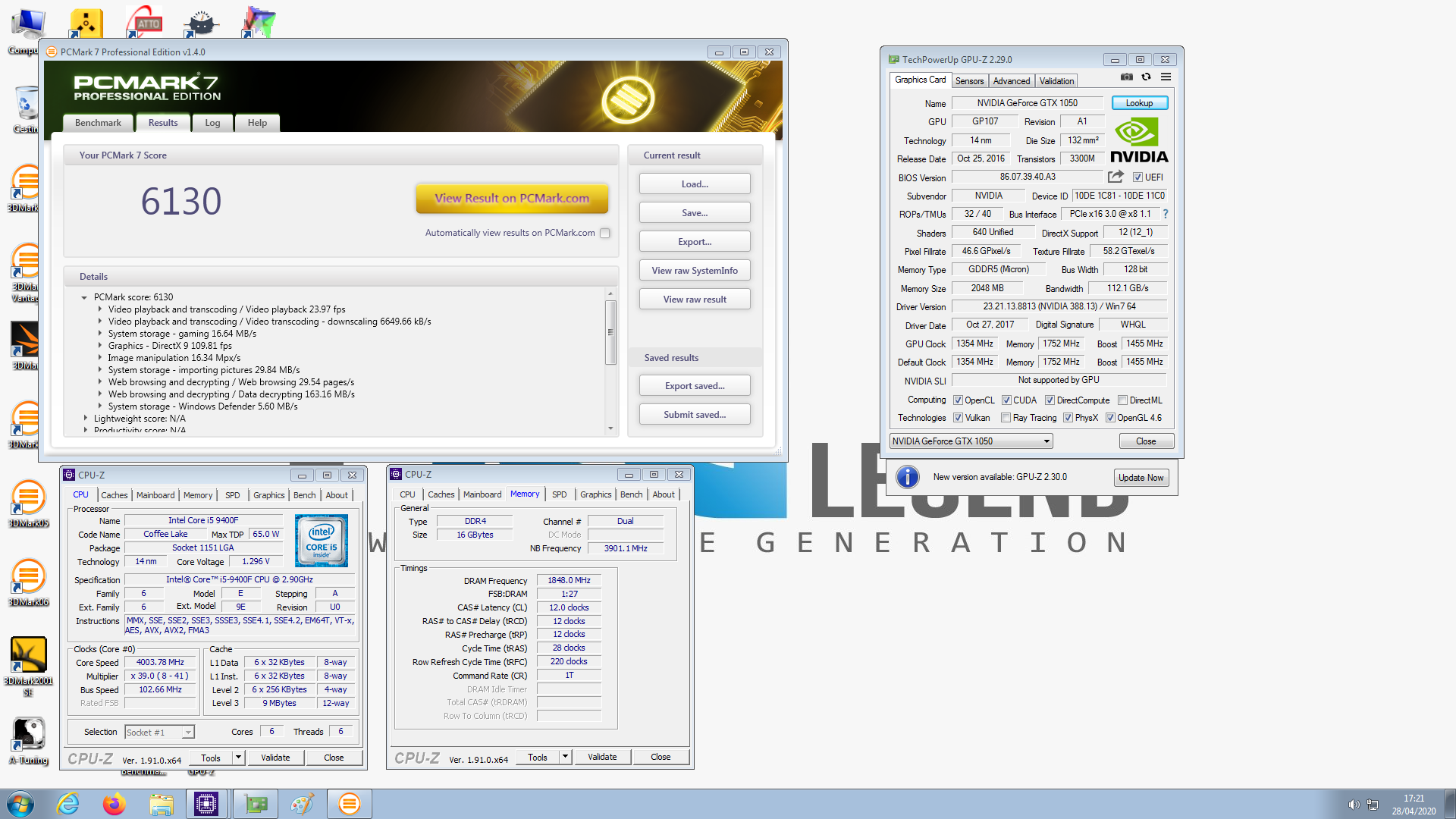Open the GPU-Z hamburger menu

1166,77
